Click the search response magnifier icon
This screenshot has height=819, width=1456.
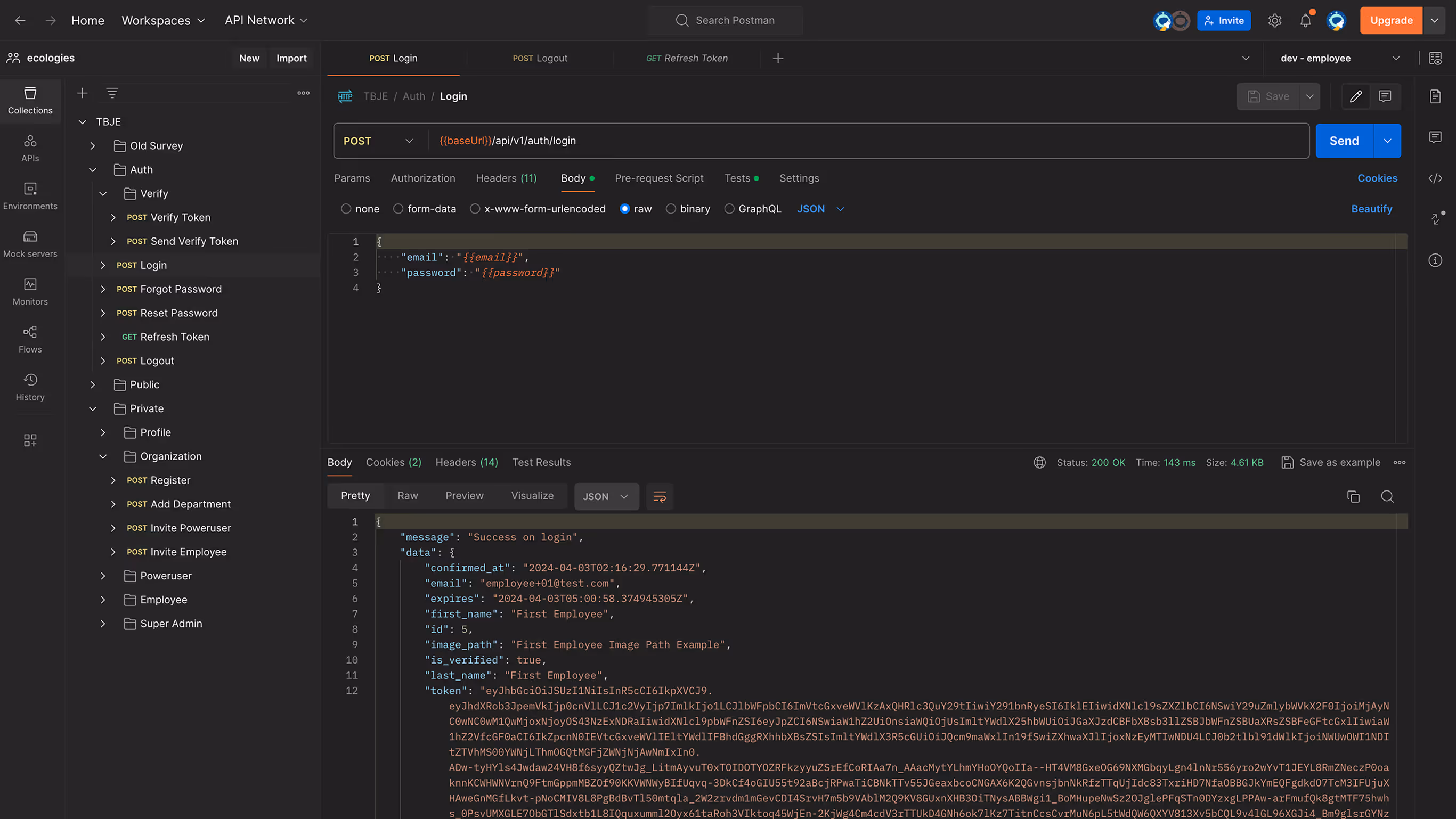[1387, 496]
